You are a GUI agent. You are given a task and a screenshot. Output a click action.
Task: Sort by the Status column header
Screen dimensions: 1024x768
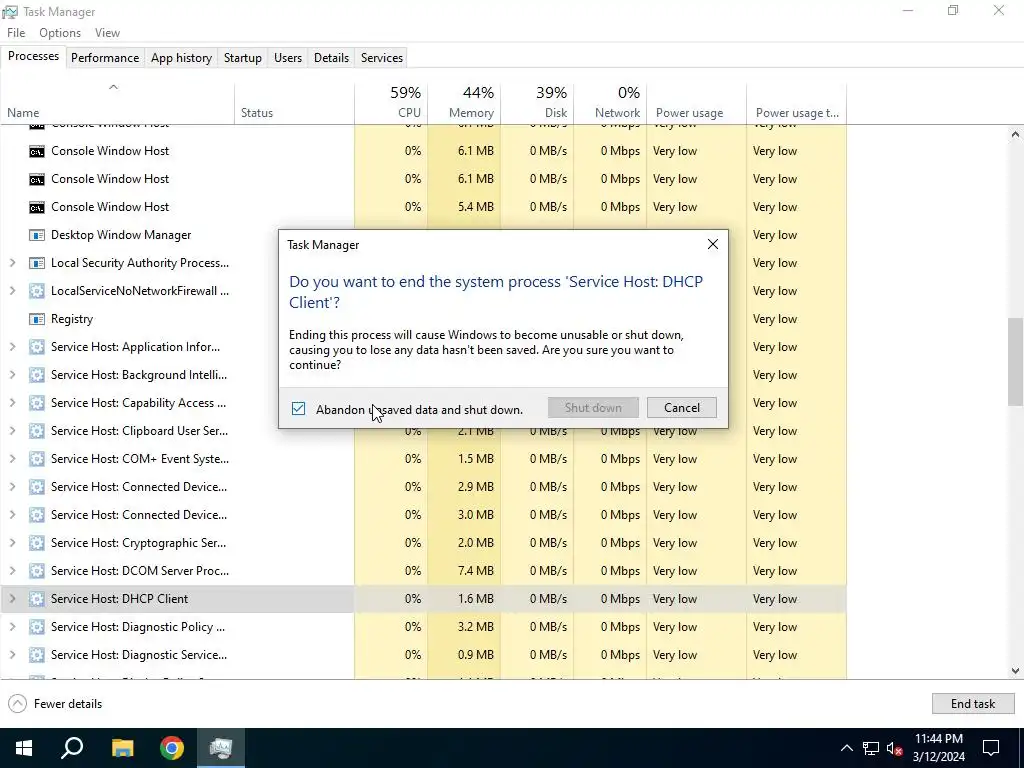pos(295,103)
